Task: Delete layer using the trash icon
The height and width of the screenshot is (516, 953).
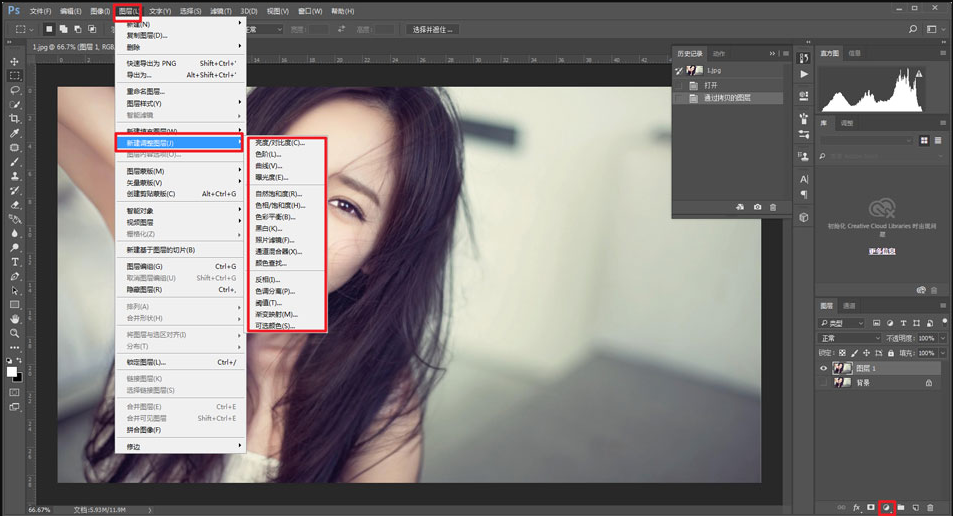Action: pyautogui.click(x=930, y=508)
